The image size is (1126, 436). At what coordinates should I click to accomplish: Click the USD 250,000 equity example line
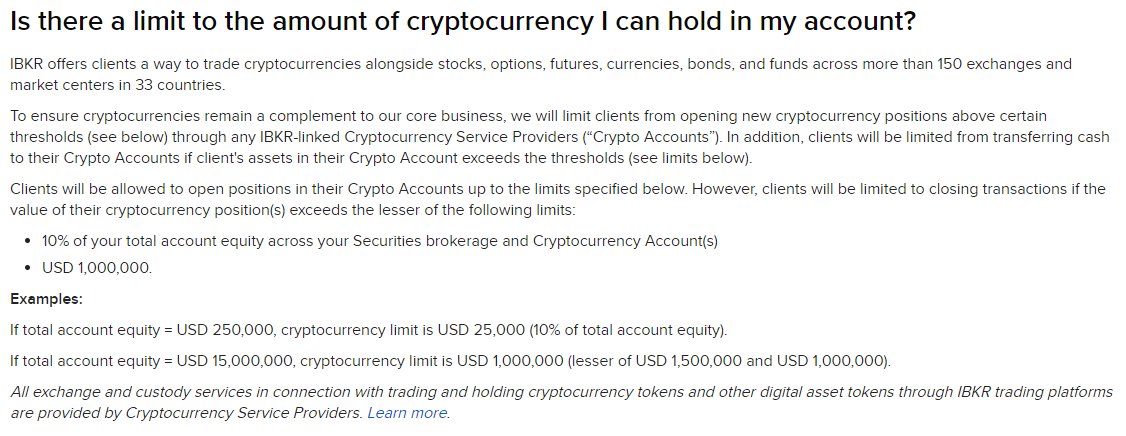pos(368,330)
